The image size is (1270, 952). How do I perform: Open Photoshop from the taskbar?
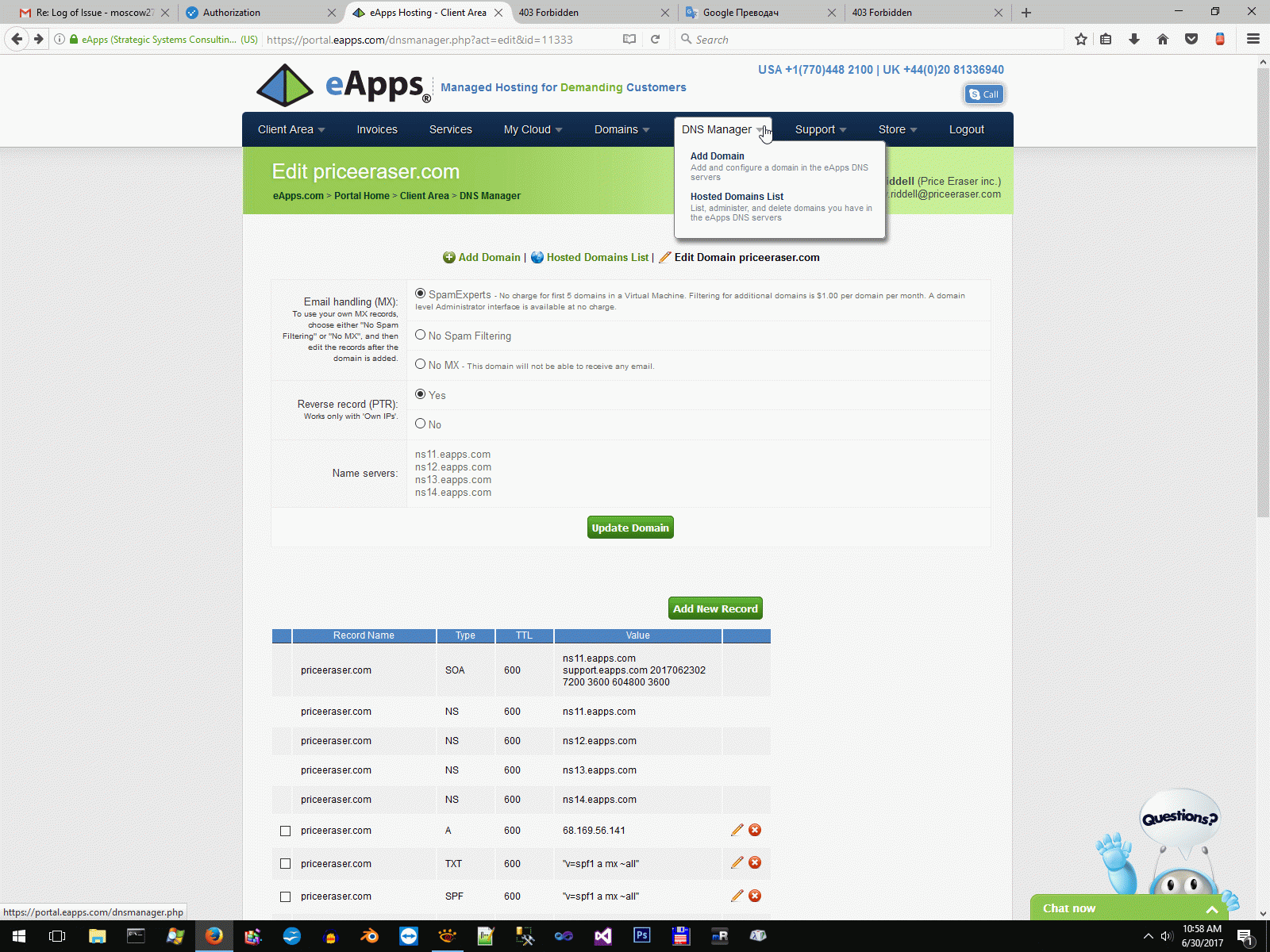coord(641,936)
